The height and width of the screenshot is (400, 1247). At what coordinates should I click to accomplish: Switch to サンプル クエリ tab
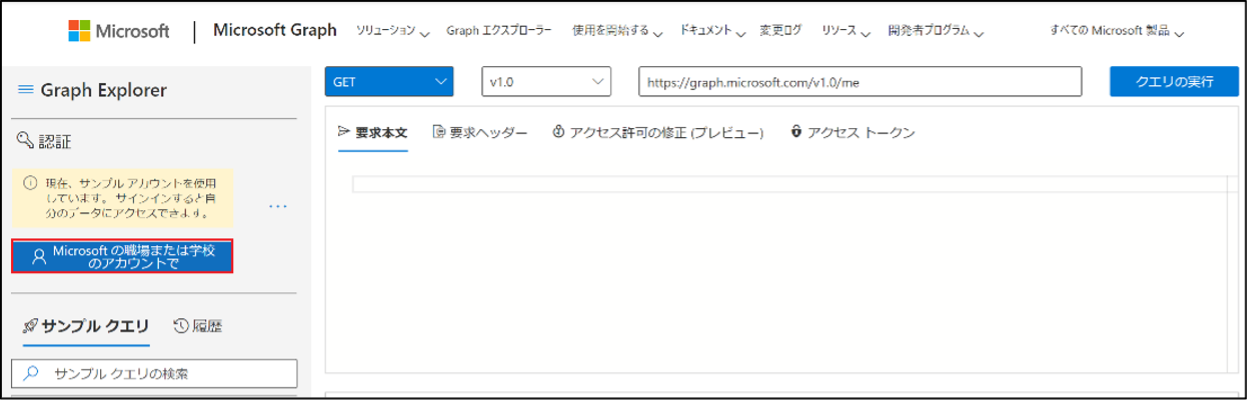pyautogui.click(x=85, y=326)
